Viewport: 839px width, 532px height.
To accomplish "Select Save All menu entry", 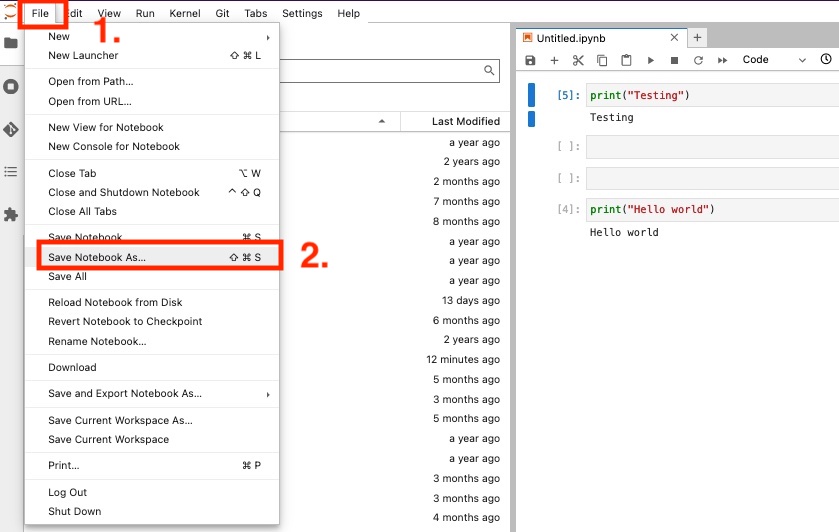I will (x=152, y=277).
